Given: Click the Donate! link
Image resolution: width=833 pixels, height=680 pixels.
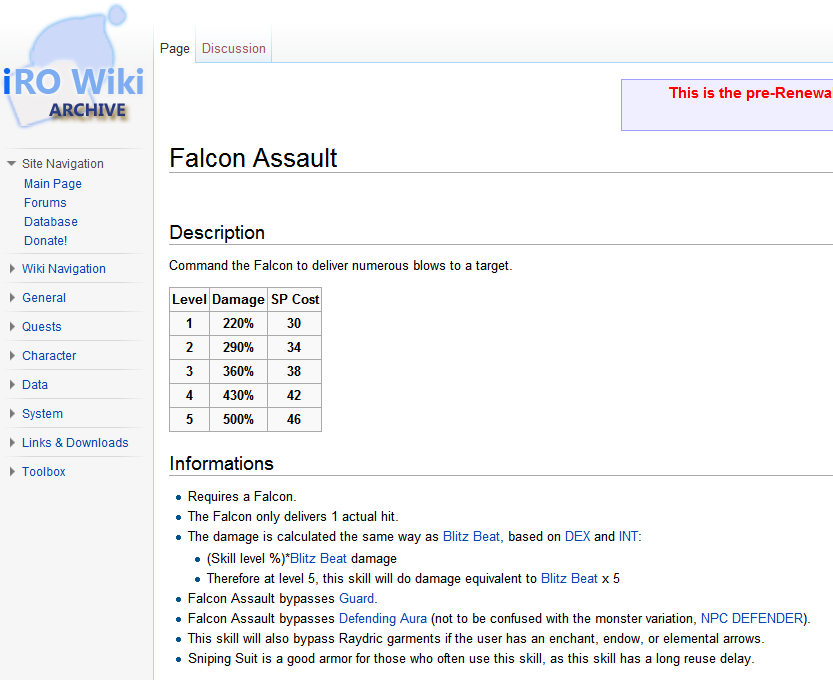Looking at the screenshot, I should click(46, 241).
